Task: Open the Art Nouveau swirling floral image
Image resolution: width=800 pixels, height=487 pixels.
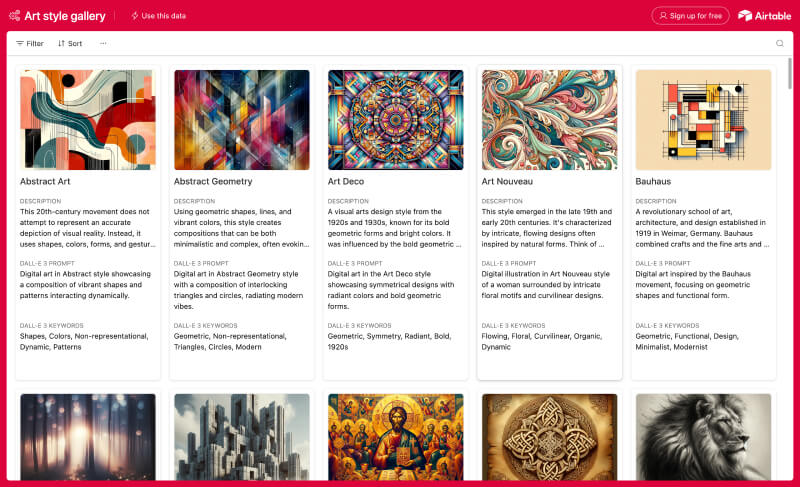Action: coord(550,119)
